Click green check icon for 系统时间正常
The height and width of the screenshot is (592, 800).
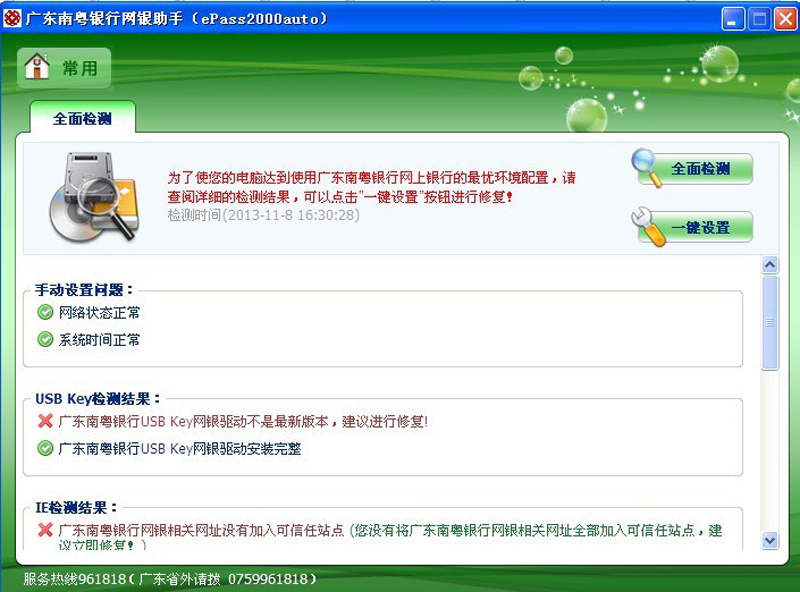coord(45,339)
